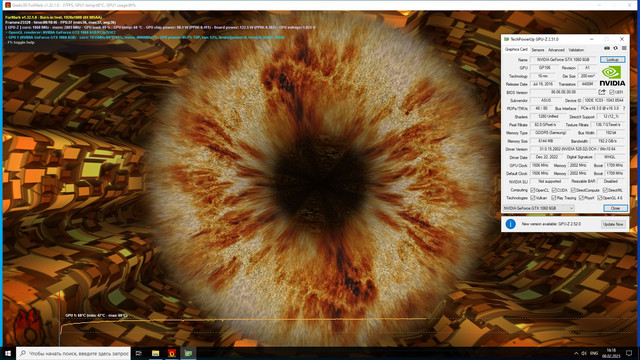The height and width of the screenshot is (360, 640).
Task: Click the FurMark title bar app icon
Action: (7, 5)
